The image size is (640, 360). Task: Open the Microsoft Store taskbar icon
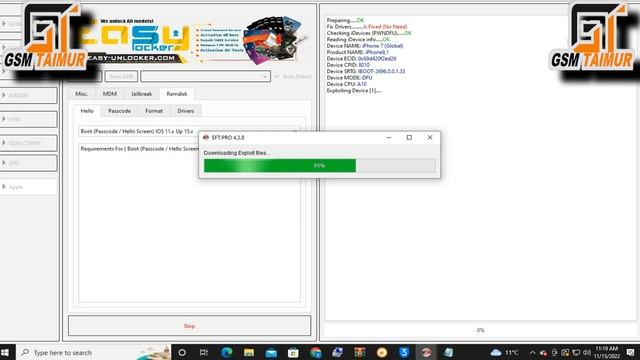click(x=293, y=352)
